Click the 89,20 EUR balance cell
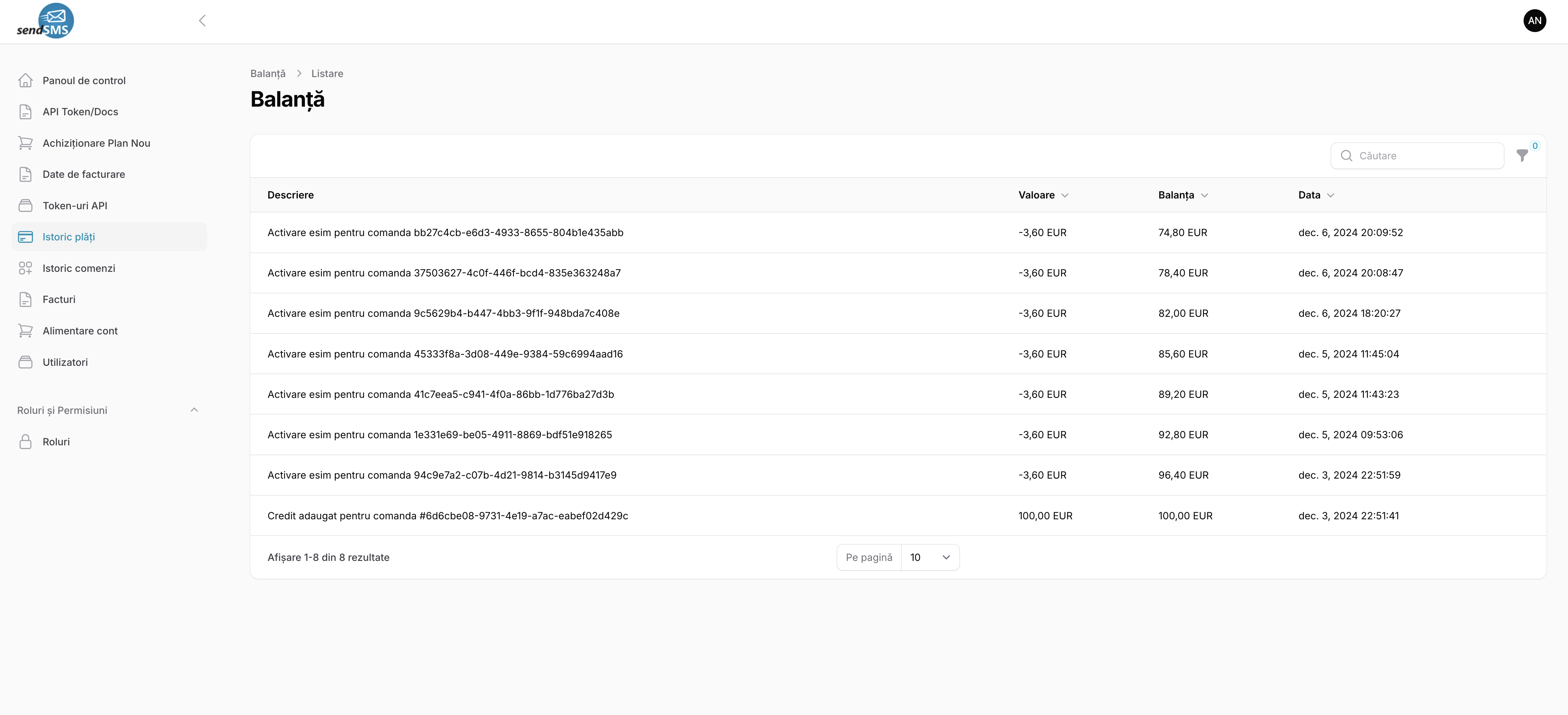1568x715 pixels. pos(1183,394)
